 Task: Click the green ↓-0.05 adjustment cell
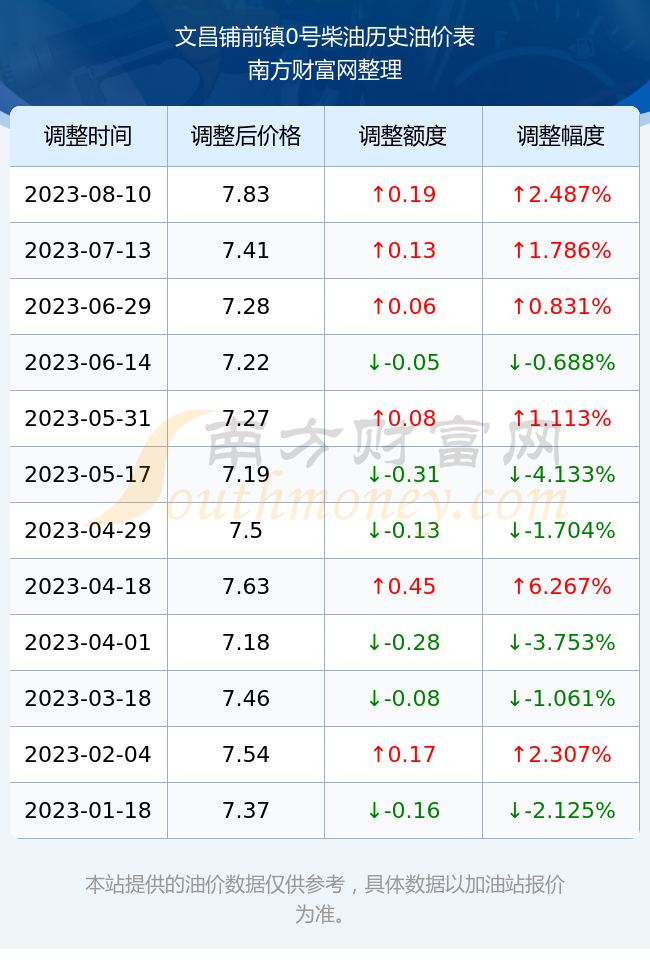click(x=403, y=362)
